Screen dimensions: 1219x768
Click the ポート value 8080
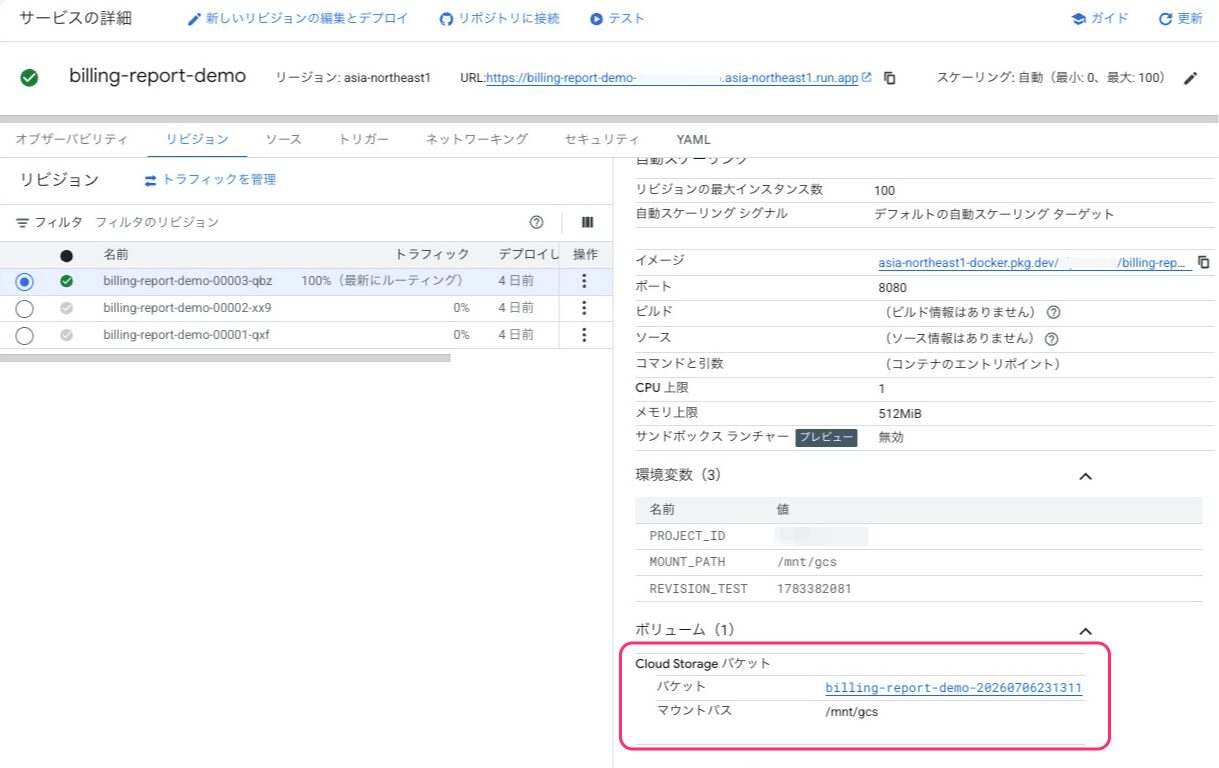click(x=892, y=288)
